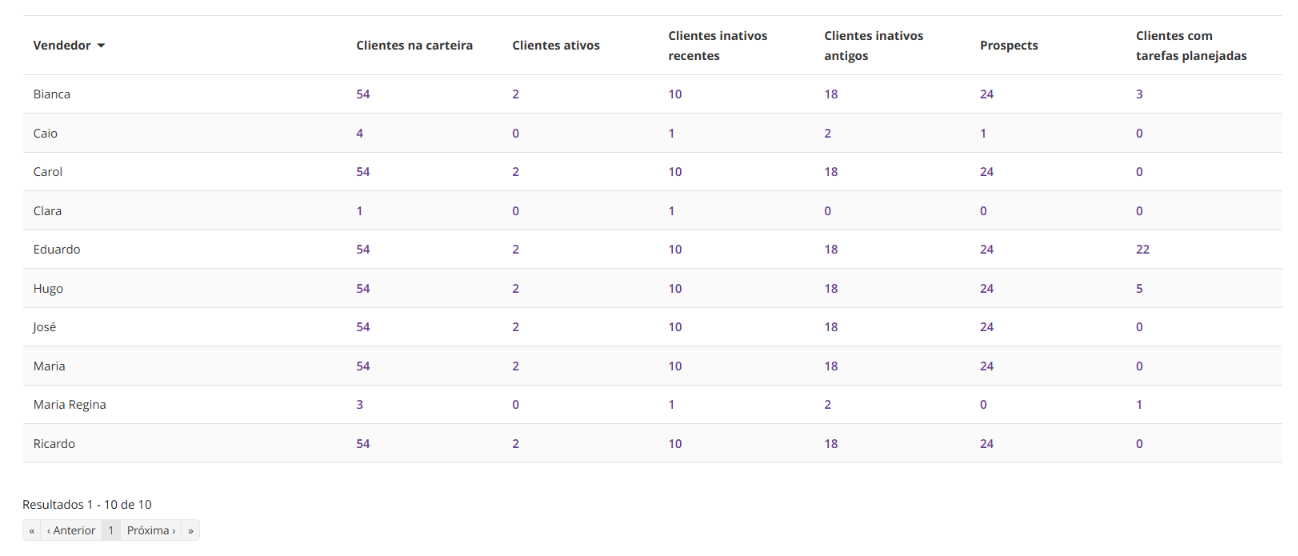The image size is (1298, 556).
Task: Open Caio's 4 clients in portfolio
Action: [360, 134]
